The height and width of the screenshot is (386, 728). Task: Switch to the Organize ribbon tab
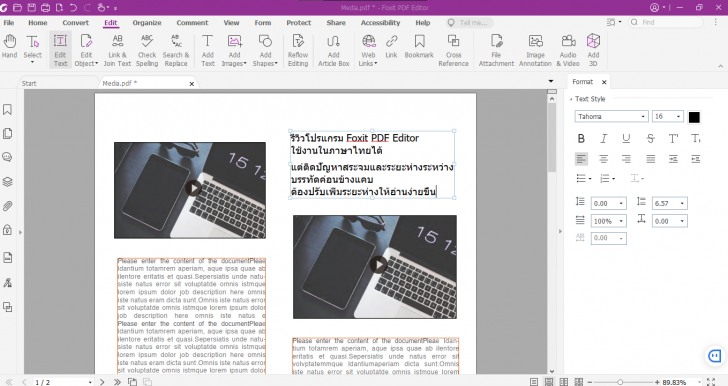pos(147,23)
